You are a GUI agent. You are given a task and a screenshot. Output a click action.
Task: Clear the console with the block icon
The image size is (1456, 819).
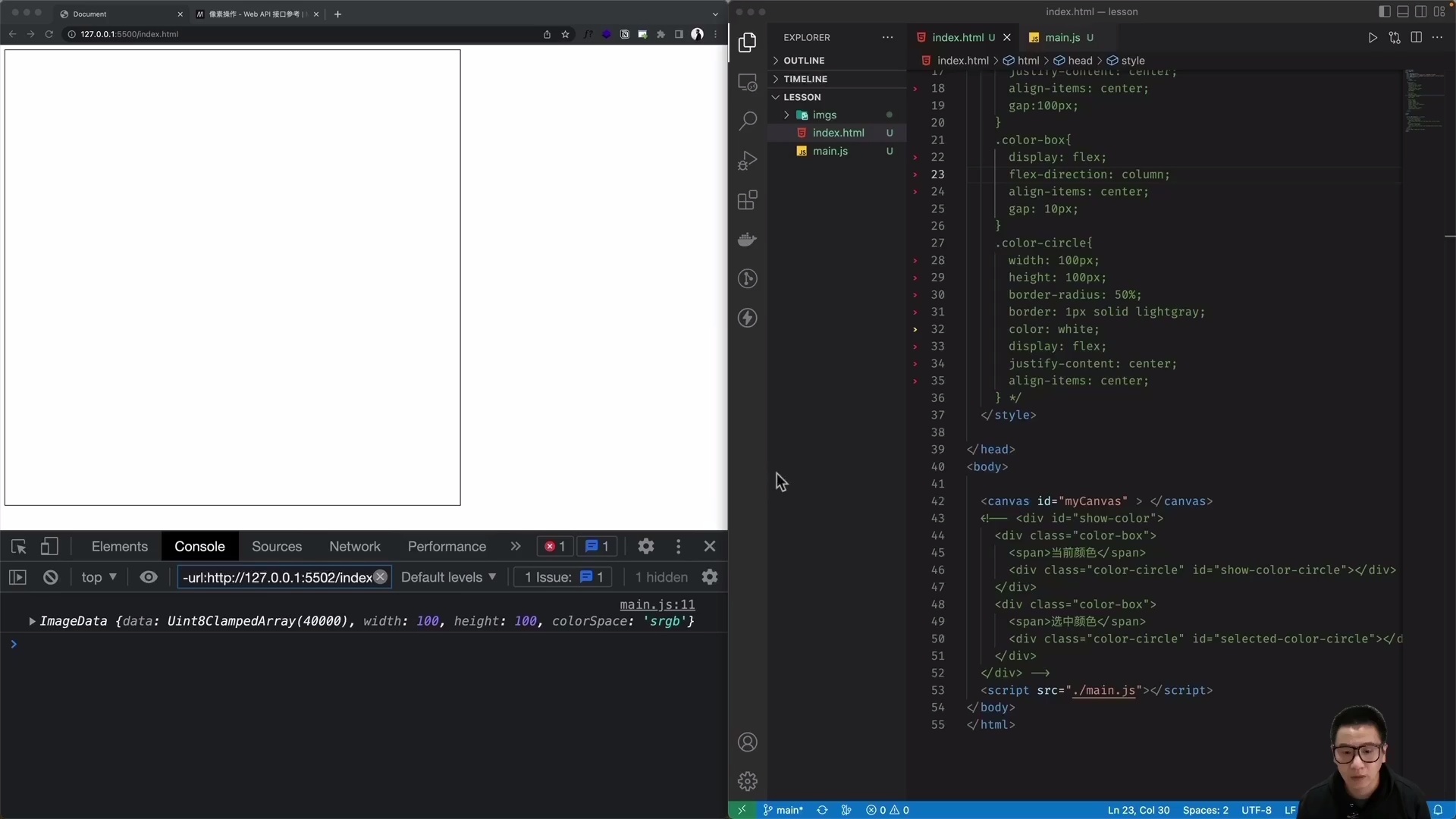[50, 577]
